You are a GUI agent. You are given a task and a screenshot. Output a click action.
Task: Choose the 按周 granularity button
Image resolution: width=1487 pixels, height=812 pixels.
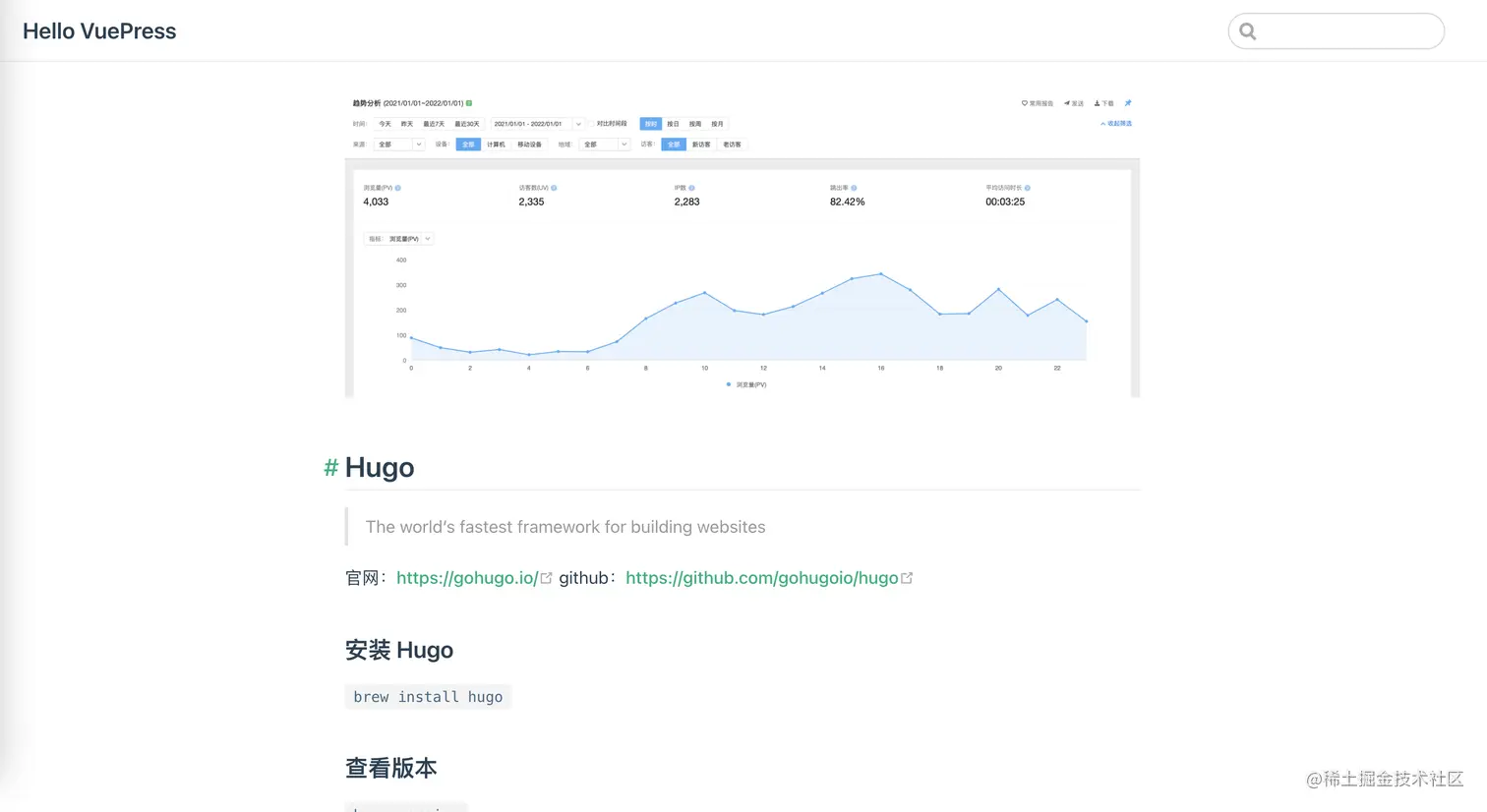[x=695, y=124]
